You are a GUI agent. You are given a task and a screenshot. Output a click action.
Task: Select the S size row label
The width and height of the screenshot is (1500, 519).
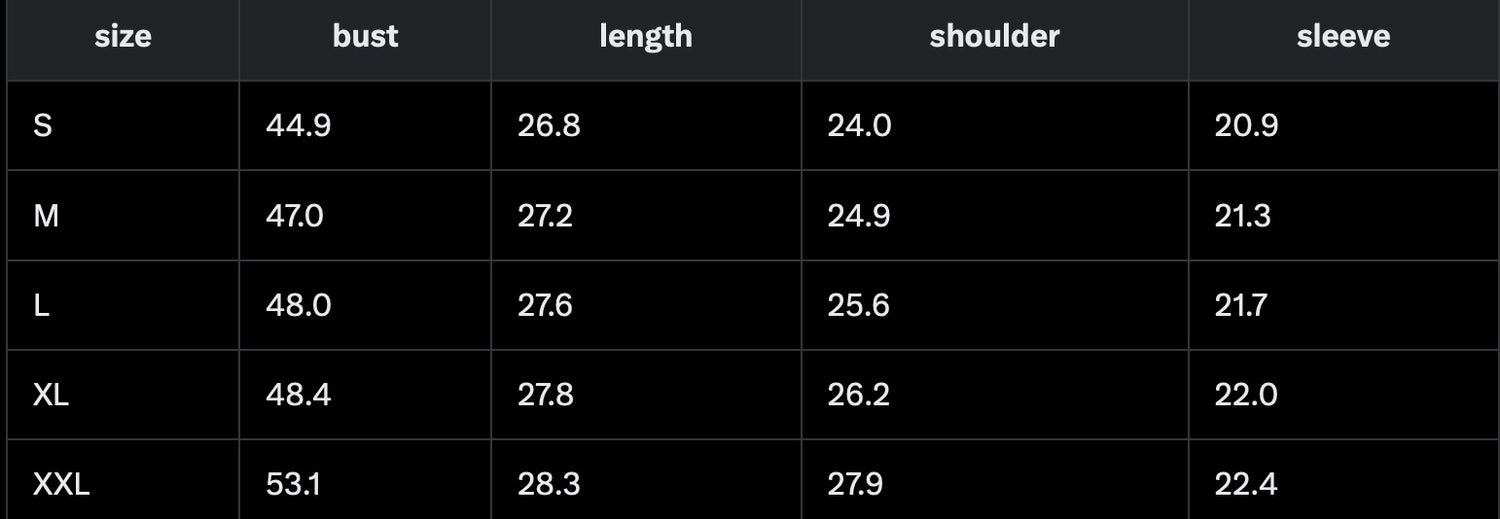coord(42,126)
